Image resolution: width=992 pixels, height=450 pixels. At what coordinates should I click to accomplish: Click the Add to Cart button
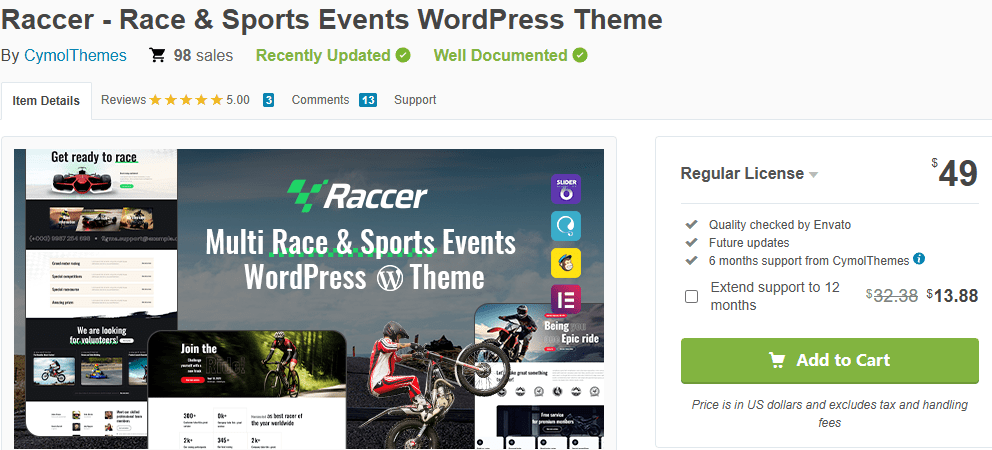(829, 361)
